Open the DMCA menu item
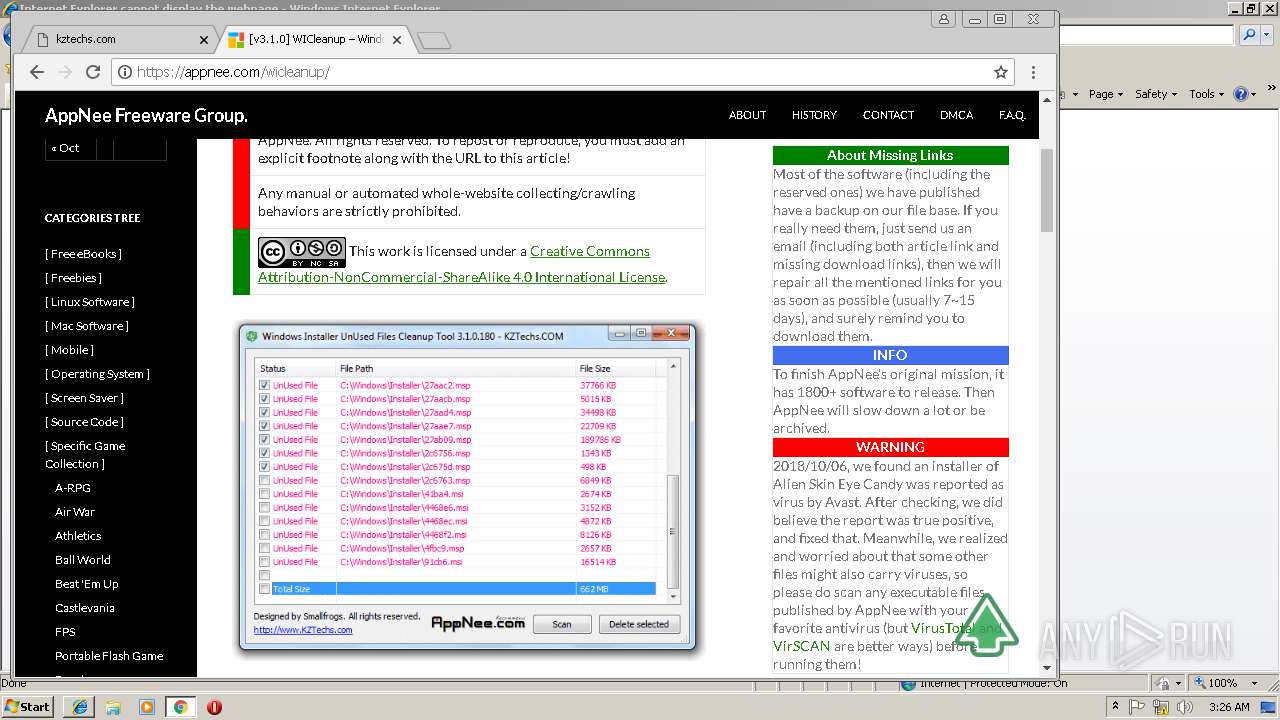The height and width of the screenshot is (720, 1280). click(x=956, y=115)
